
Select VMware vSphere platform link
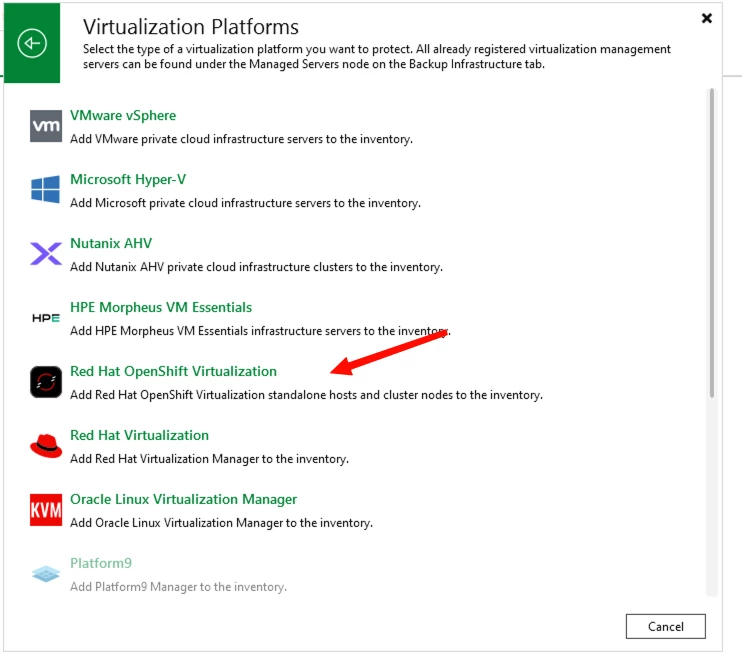point(123,115)
